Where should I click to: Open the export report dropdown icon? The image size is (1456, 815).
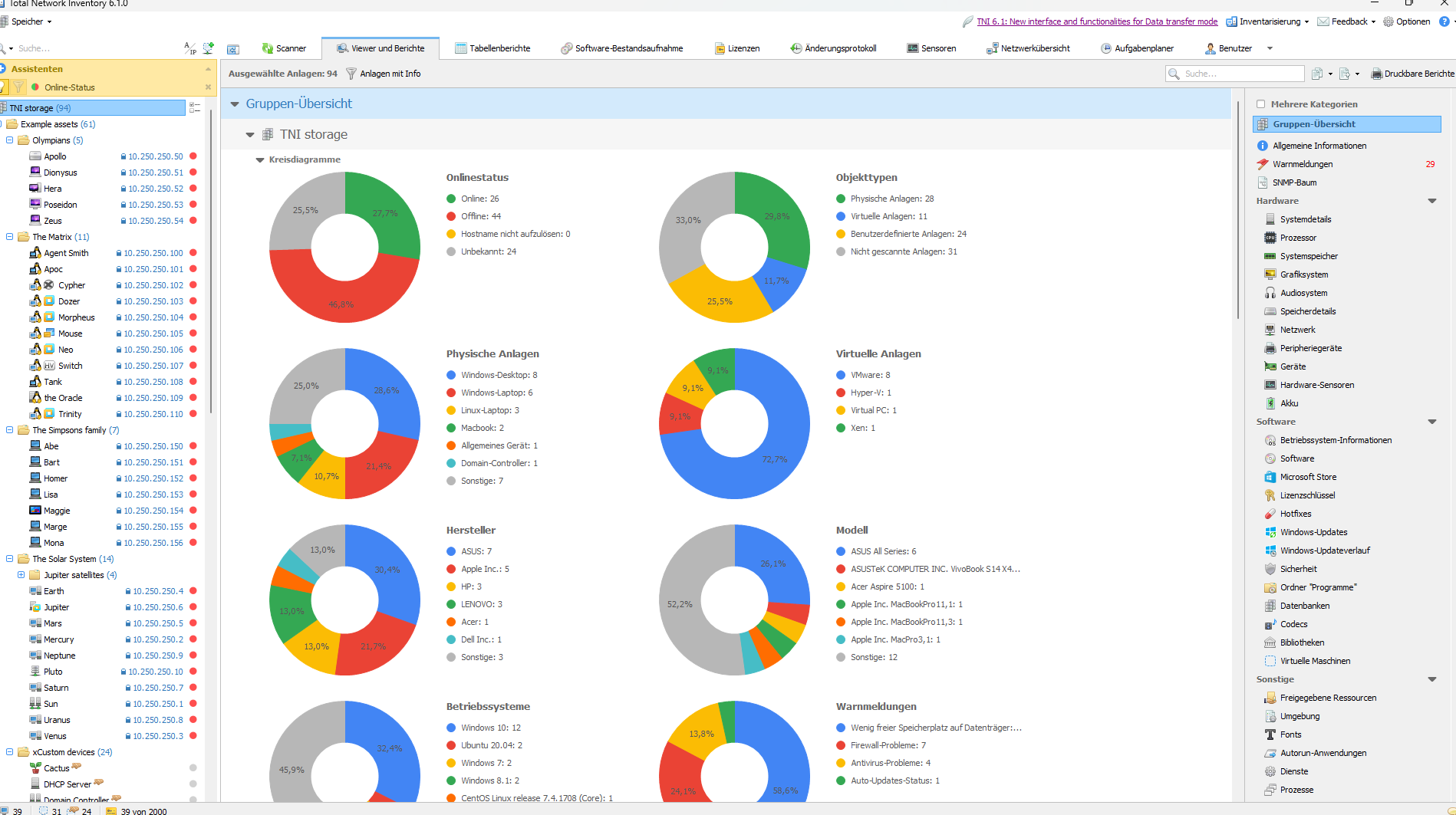tap(1349, 74)
